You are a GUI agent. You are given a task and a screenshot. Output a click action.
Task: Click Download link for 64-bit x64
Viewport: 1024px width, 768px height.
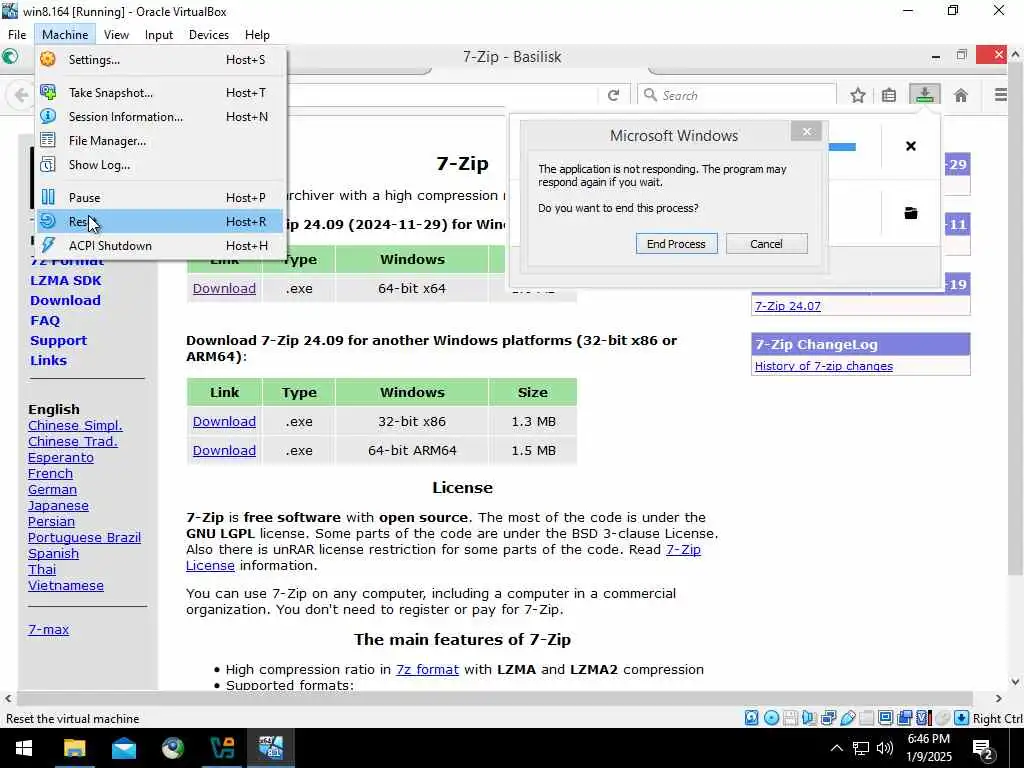[224, 288]
